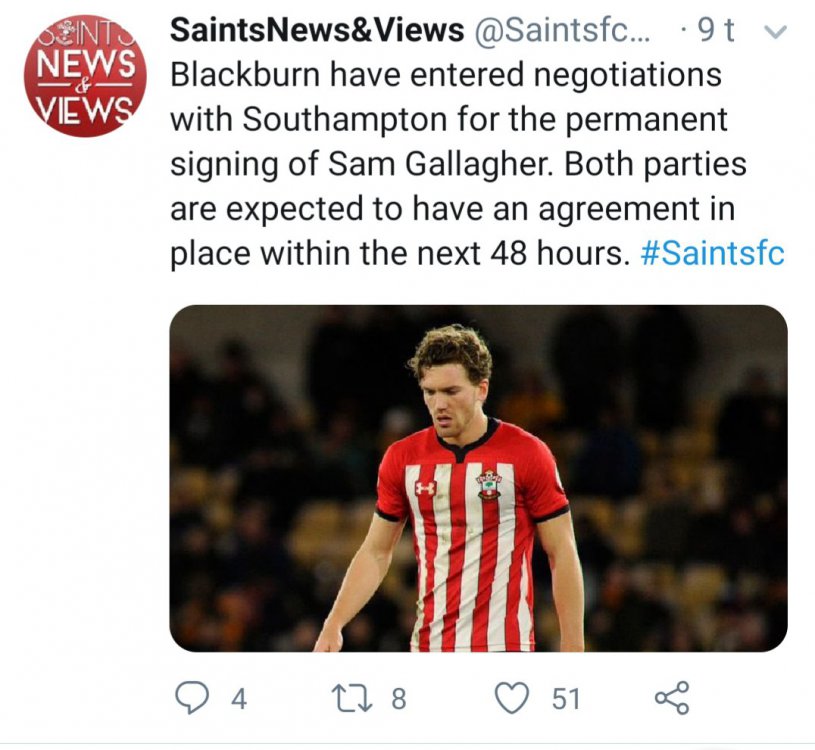
Task: Click the tweet timestamp '9 t'
Action: [x=715, y=31]
